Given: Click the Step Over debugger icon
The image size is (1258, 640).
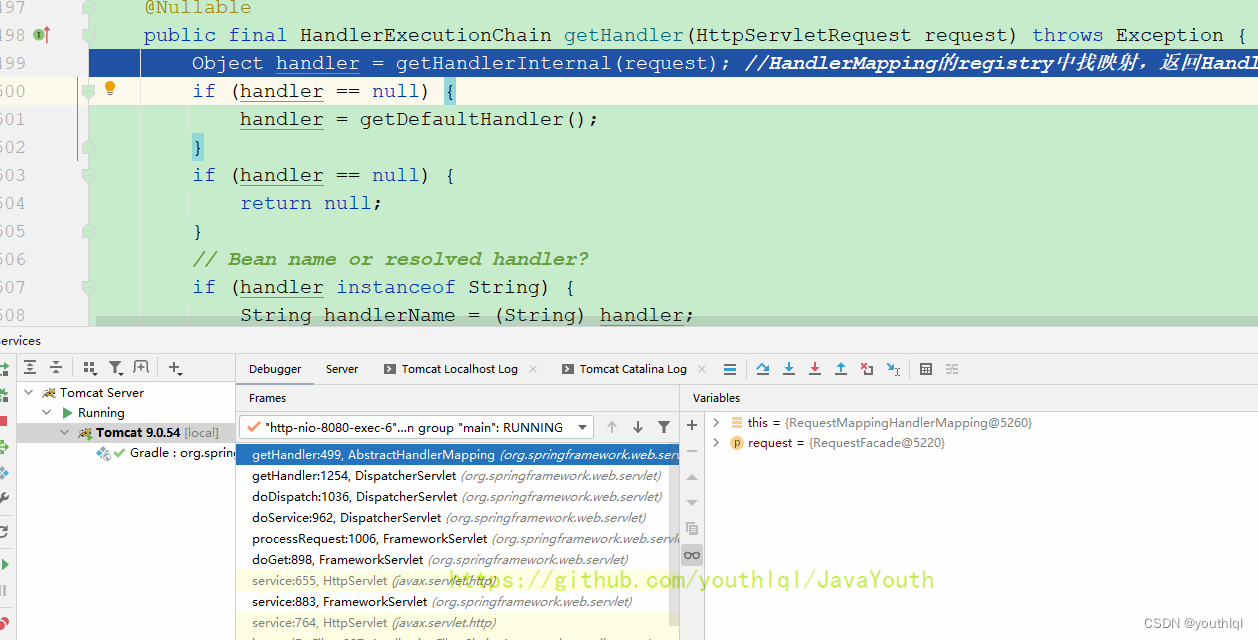Looking at the screenshot, I should coord(763,369).
